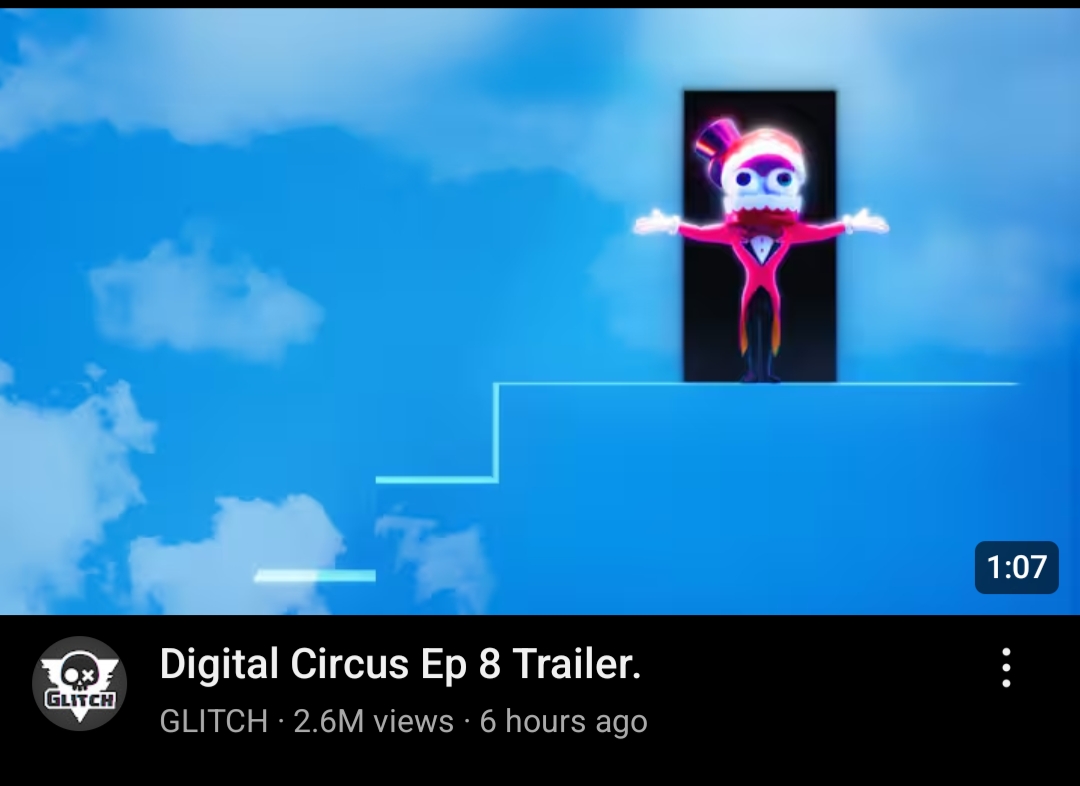Open the three-dot video options menu

click(x=1006, y=668)
